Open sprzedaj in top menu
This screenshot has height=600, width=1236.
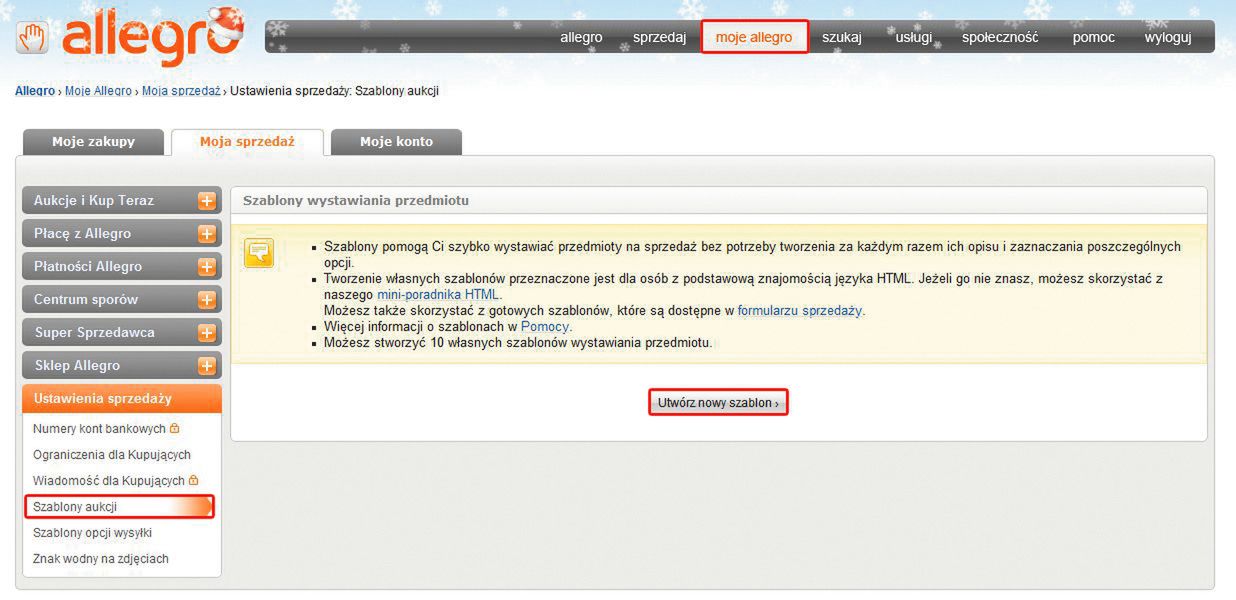[659, 37]
